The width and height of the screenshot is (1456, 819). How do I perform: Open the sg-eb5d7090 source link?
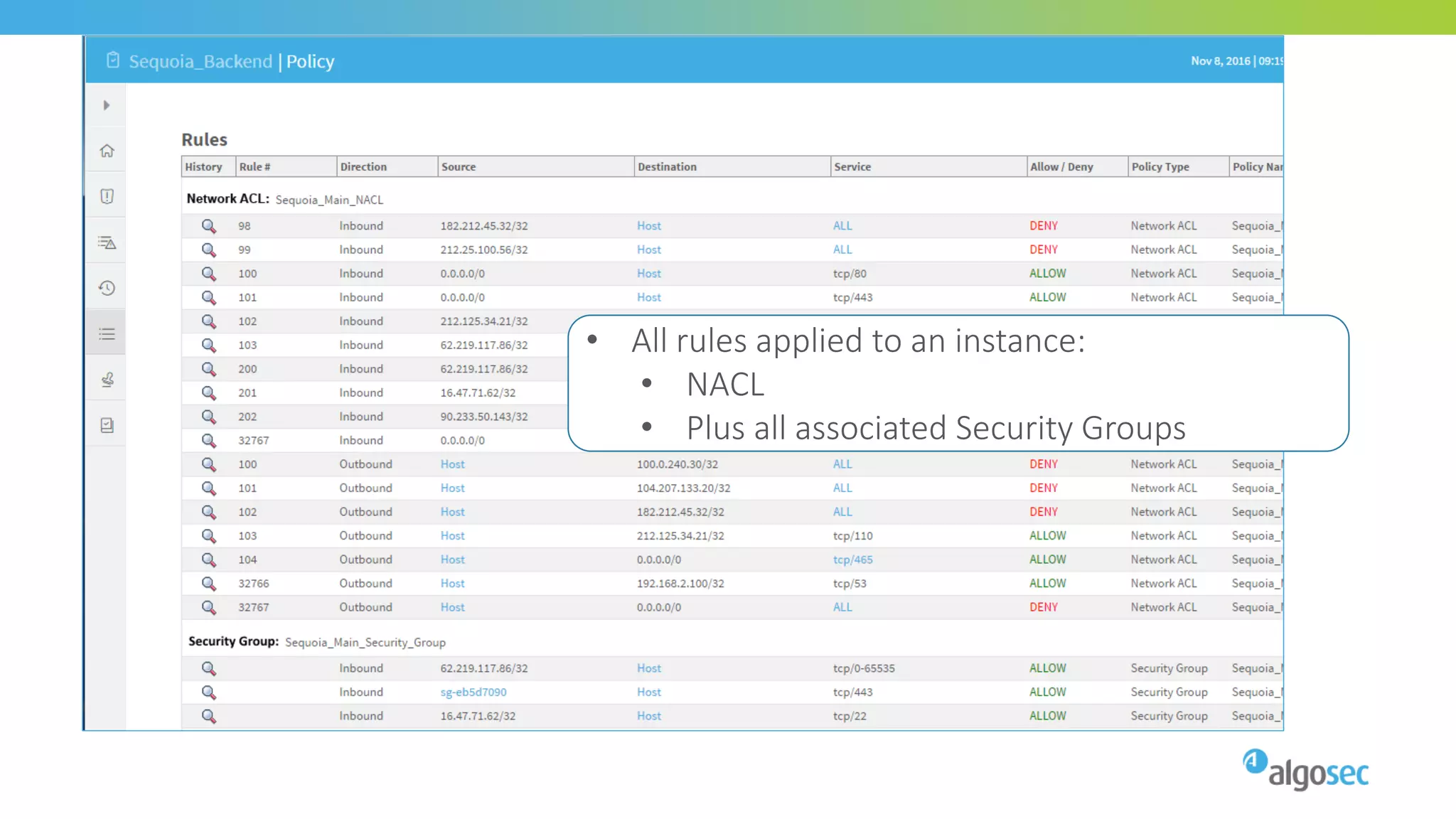[473, 692]
